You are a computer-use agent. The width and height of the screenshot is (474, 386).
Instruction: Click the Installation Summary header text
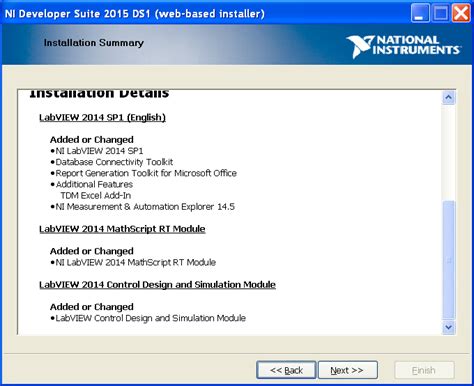tap(94, 43)
